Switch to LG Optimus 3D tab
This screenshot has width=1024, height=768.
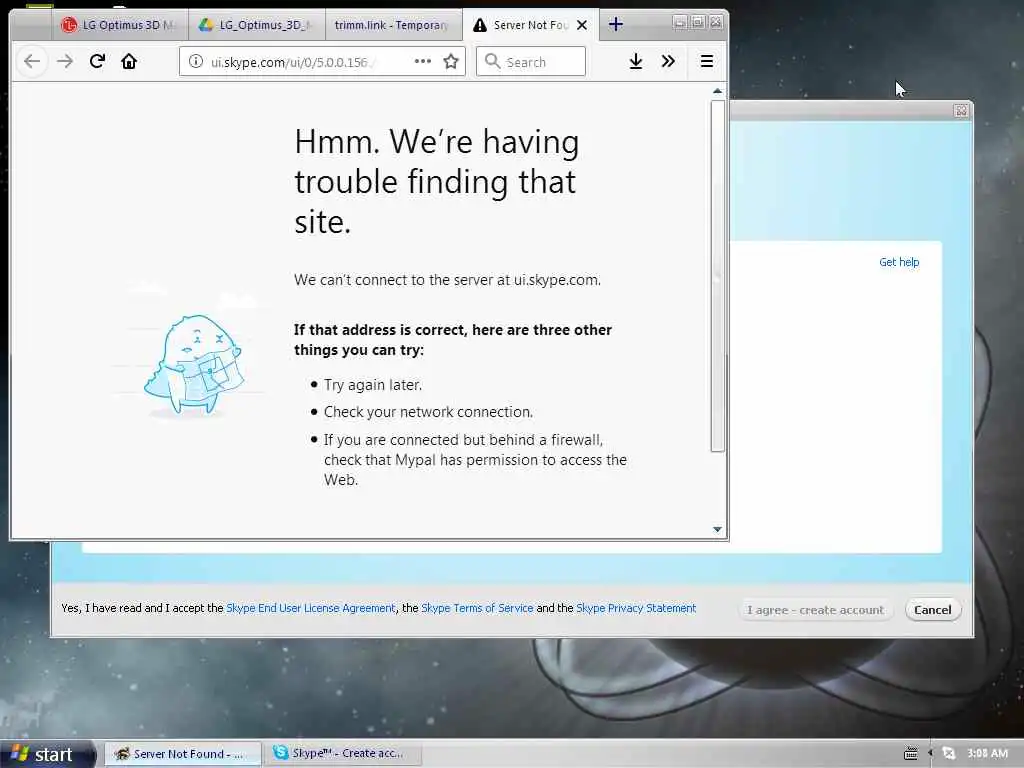[120, 25]
